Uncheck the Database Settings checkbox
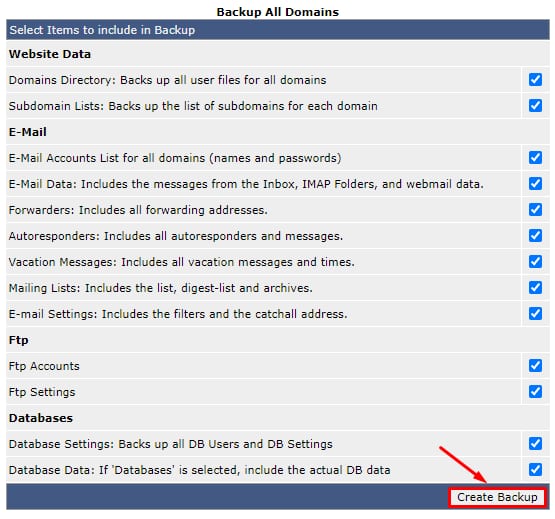 click(x=535, y=444)
